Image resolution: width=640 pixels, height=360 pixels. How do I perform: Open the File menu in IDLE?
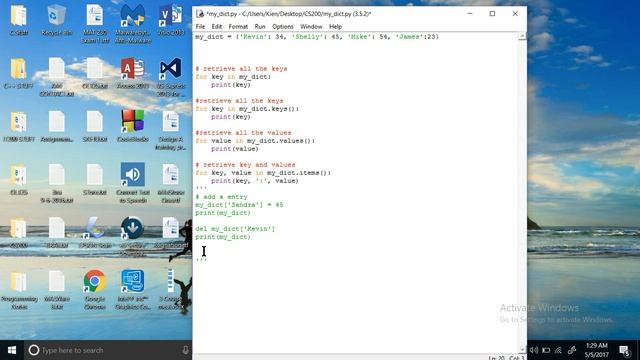200,27
